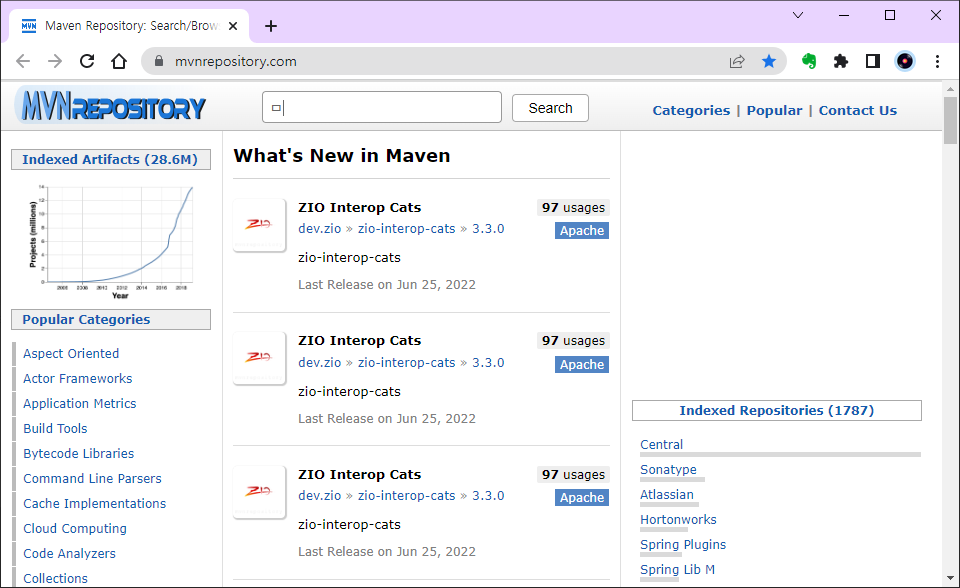Click the Search button
The image size is (960, 588).
[550, 108]
